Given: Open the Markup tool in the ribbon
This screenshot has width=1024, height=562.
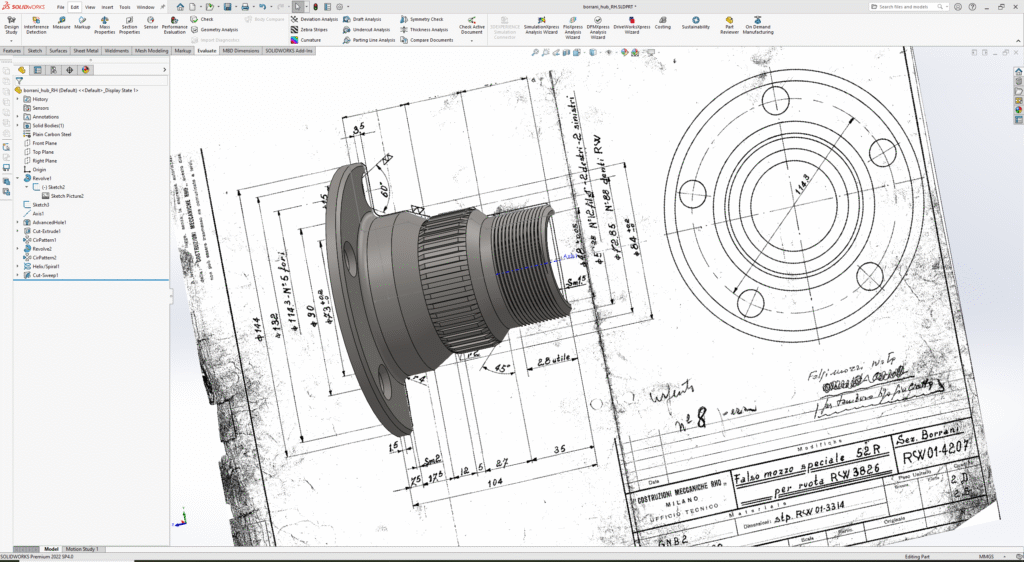Looking at the screenshot, I should tap(82, 23).
